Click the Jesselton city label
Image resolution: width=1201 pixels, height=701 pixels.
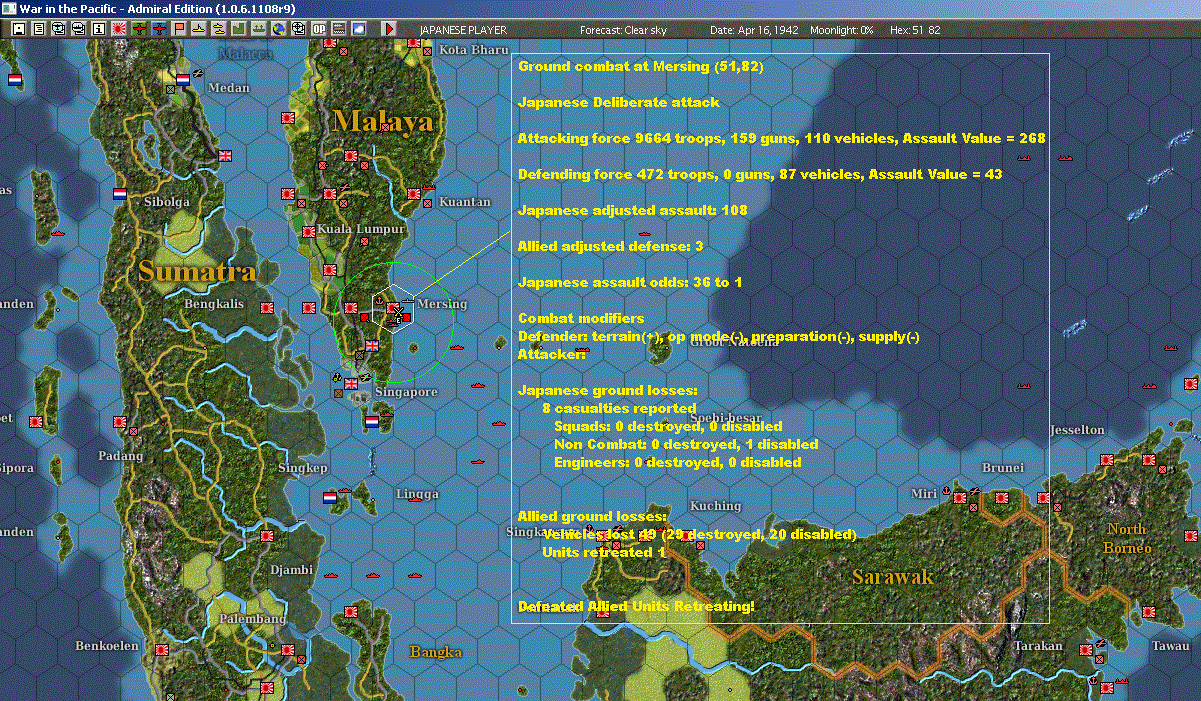point(1077,430)
